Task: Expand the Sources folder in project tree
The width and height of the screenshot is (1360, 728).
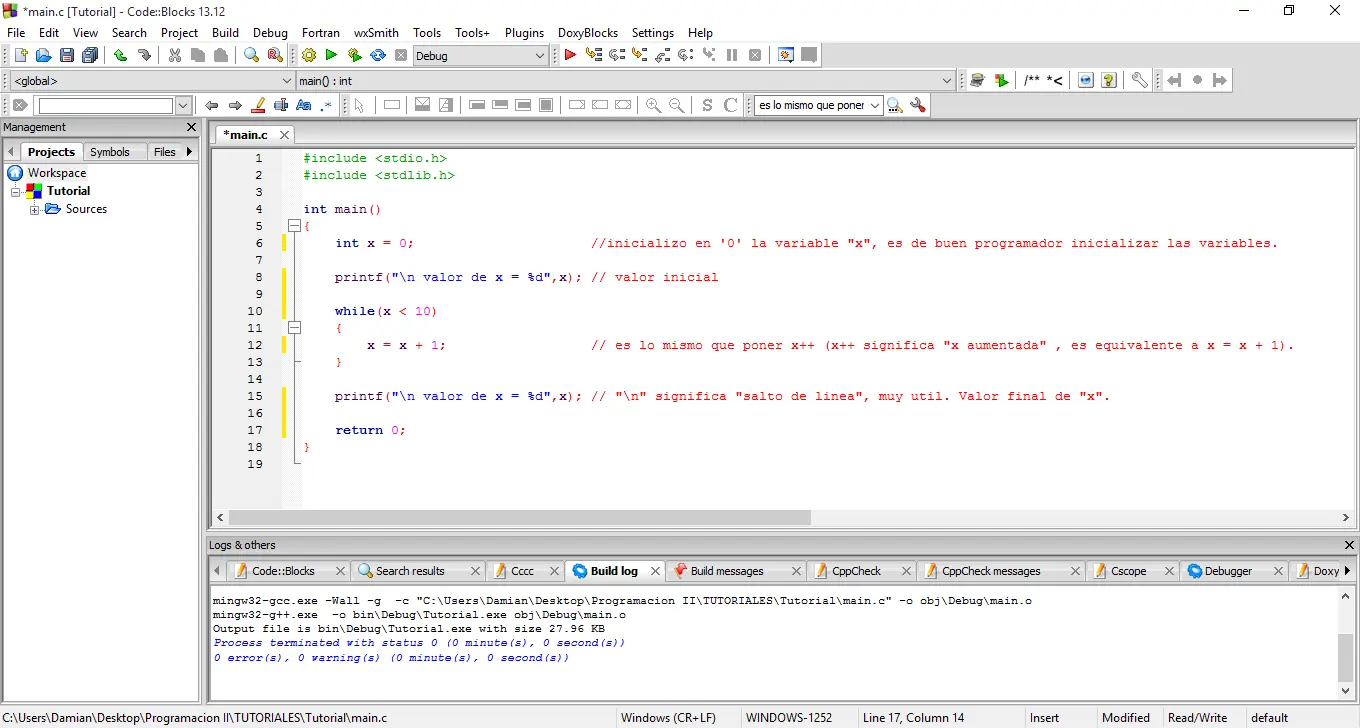Action: (35, 210)
